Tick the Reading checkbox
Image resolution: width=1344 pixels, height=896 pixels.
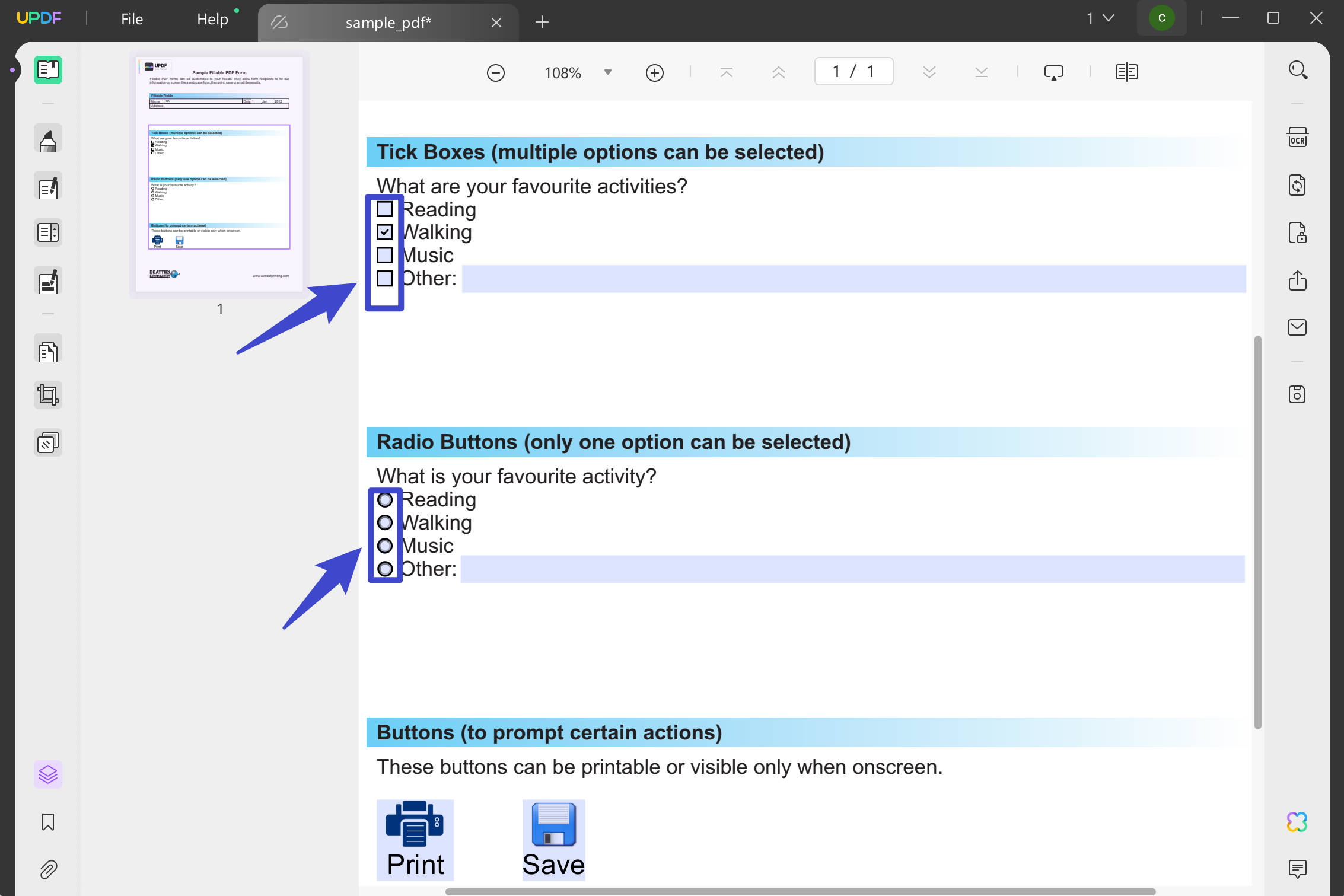[385, 209]
